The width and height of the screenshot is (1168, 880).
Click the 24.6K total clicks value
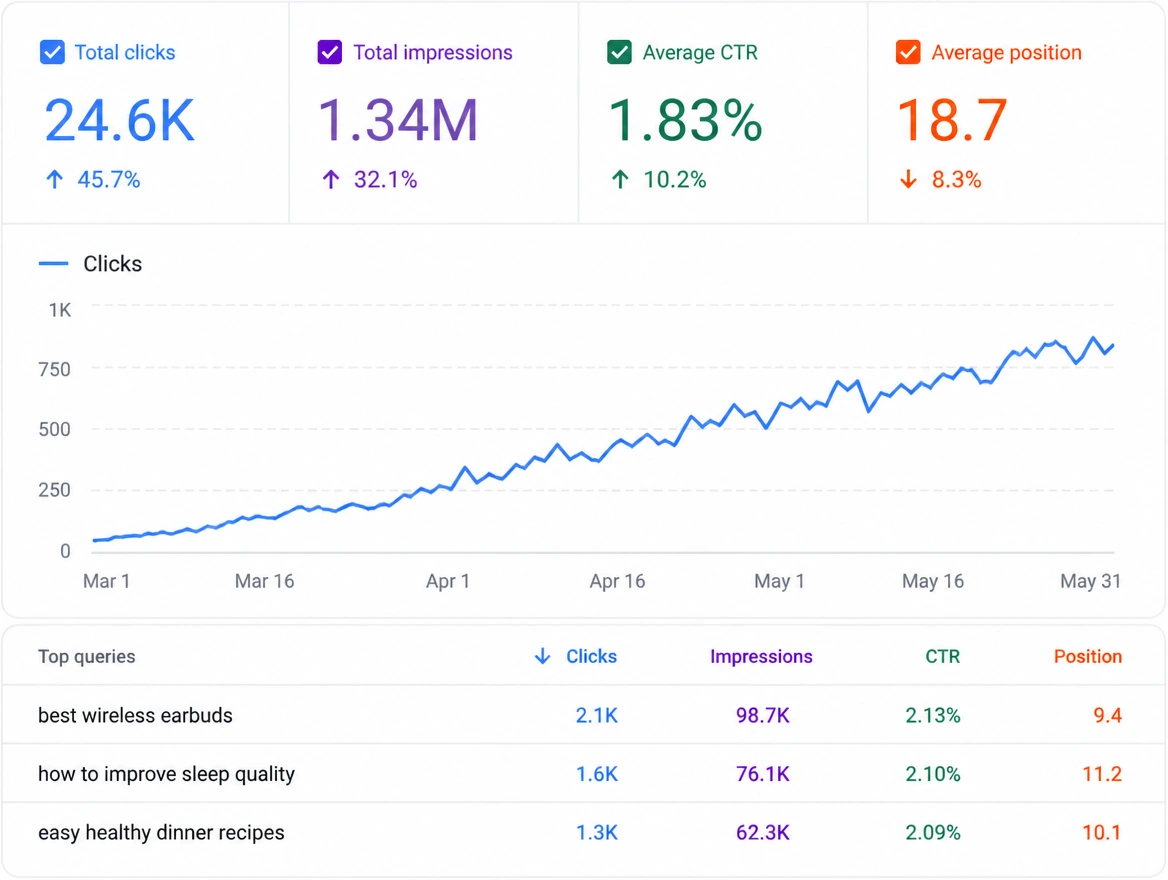coord(120,120)
